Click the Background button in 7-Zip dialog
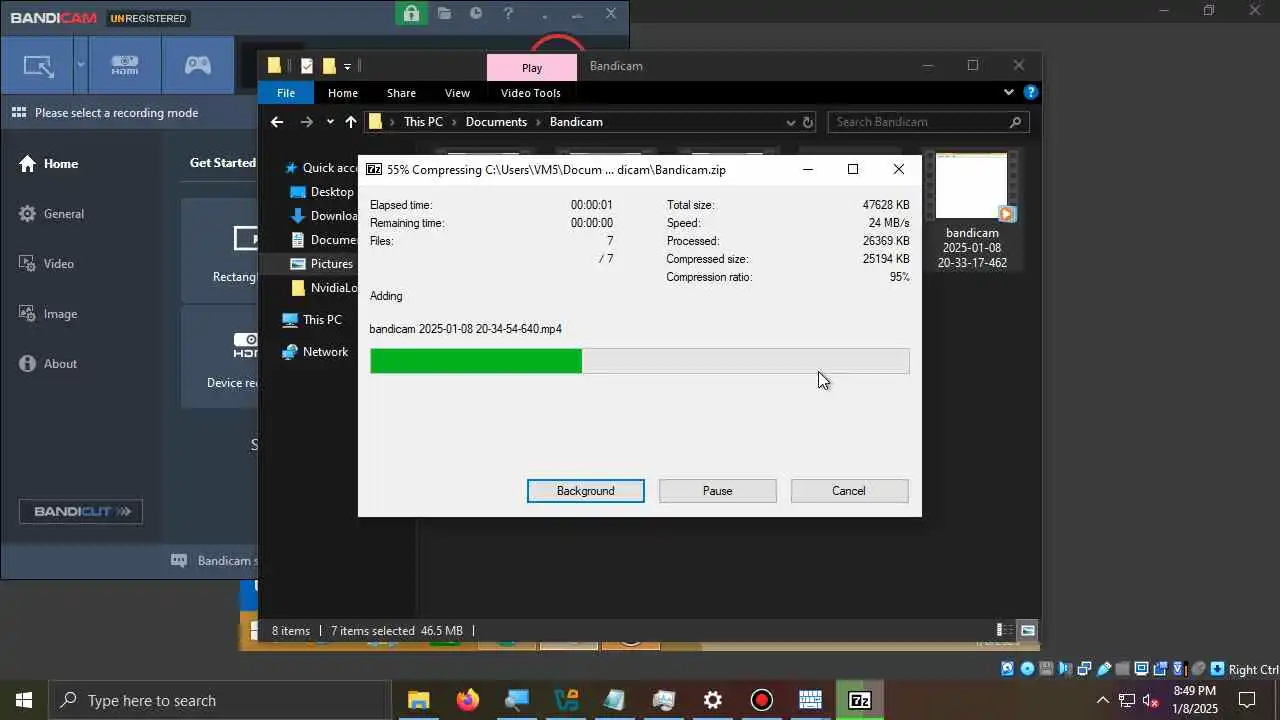The width and height of the screenshot is (1280, 720). point(586,491)
